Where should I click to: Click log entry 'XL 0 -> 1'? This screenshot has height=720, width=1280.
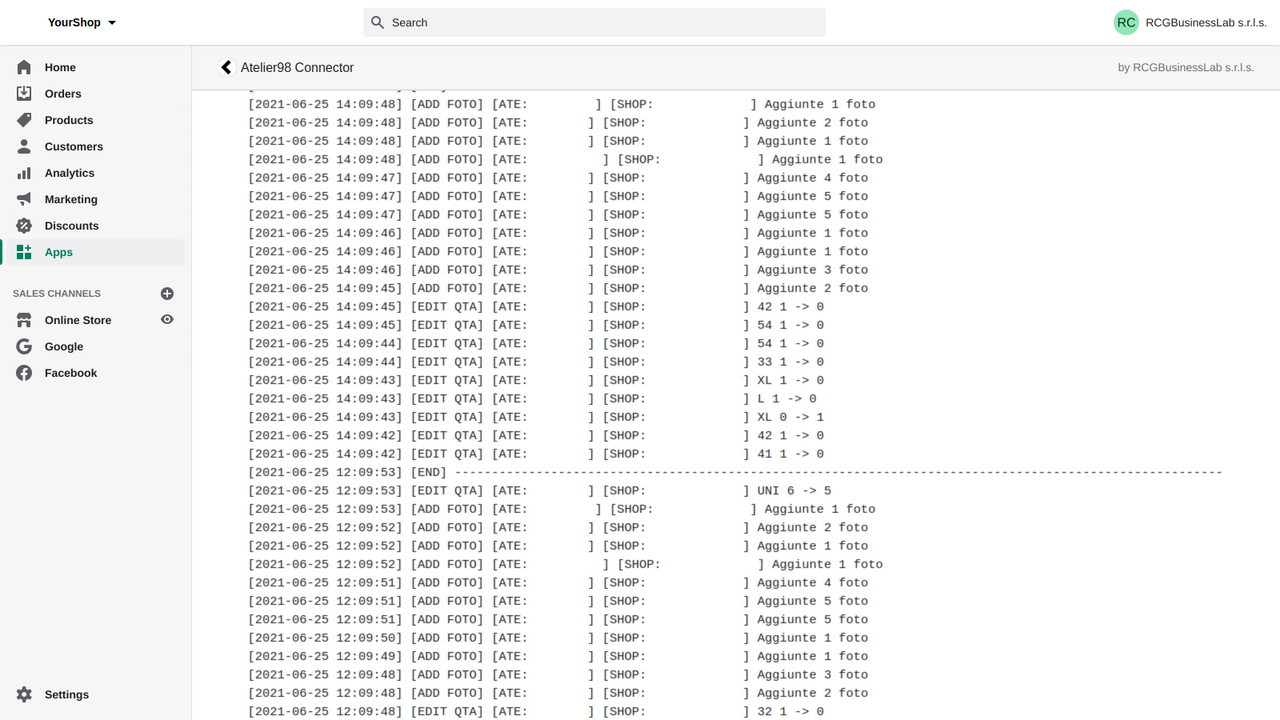tap(536, 417)
